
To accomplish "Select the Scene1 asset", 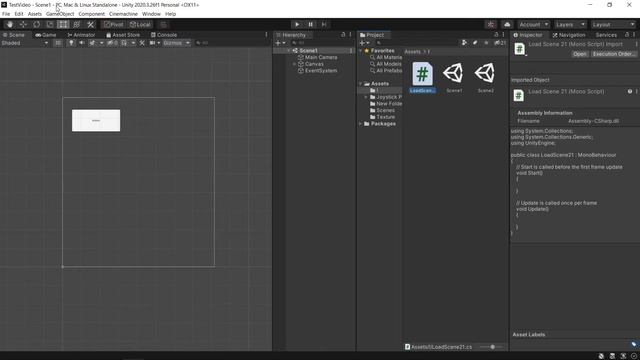I will [454, 78].
